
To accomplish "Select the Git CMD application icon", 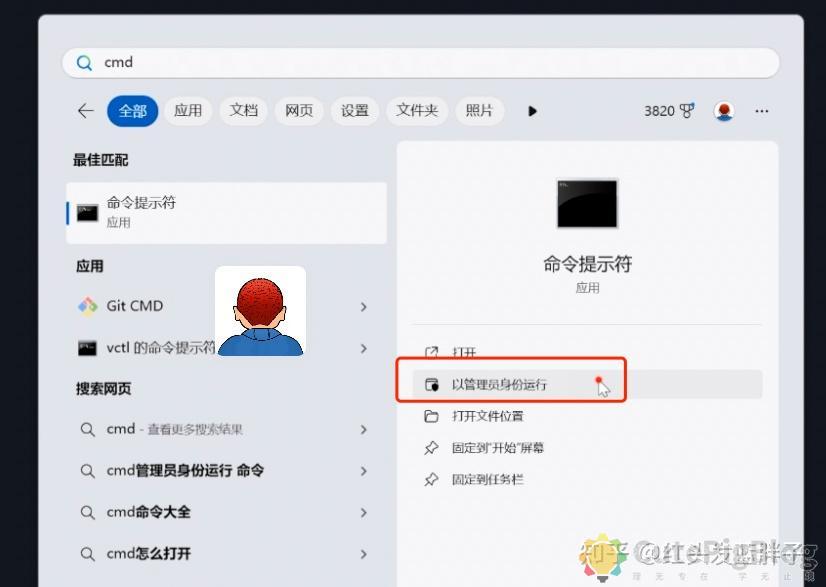I will point(87,305).
